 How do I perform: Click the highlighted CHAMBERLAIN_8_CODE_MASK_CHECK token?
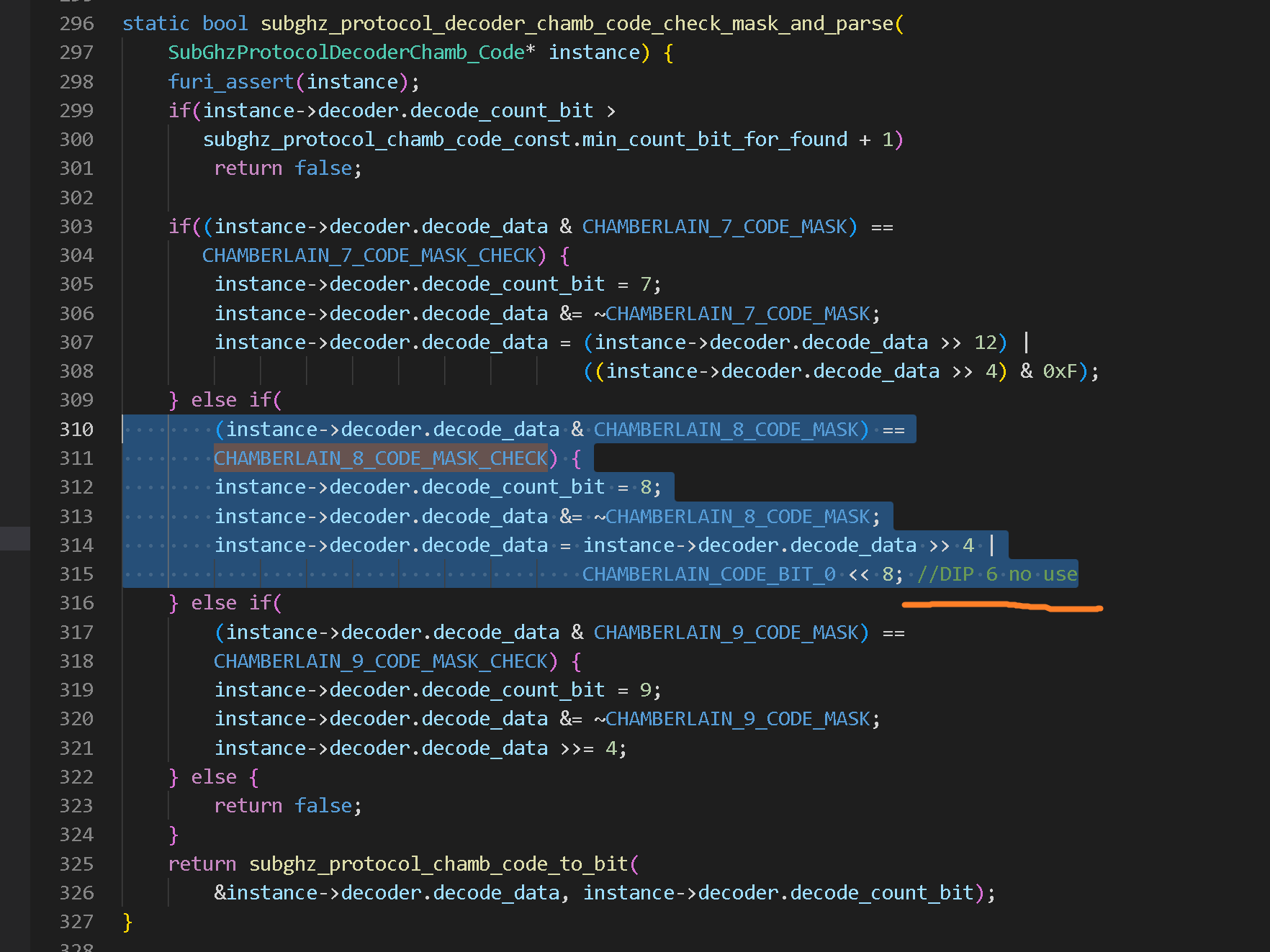(380, 458)
